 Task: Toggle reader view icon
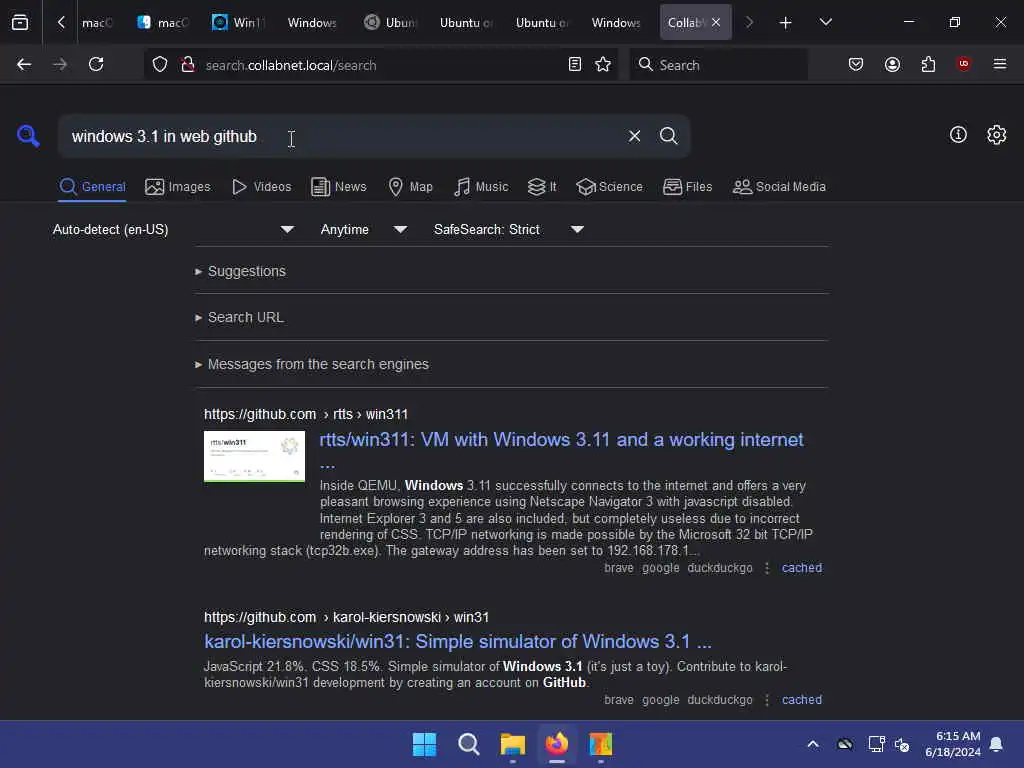tap(575, 64)
